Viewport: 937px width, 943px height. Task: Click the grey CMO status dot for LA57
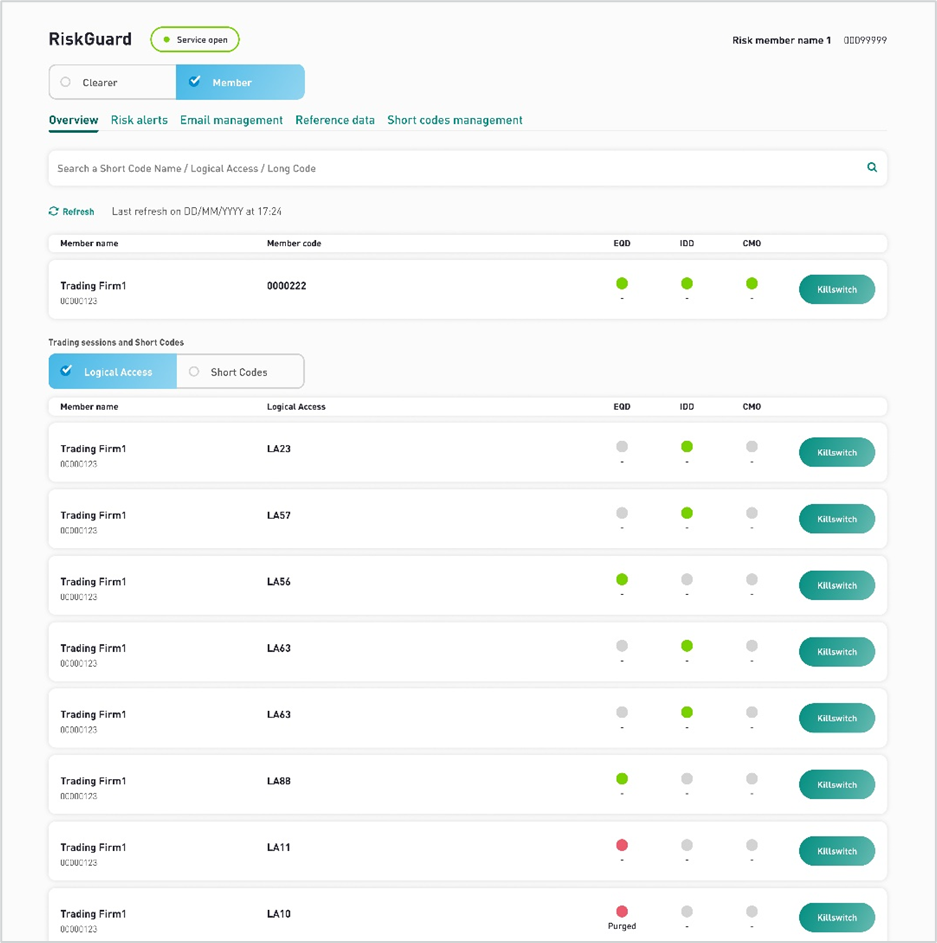(752, 513)
